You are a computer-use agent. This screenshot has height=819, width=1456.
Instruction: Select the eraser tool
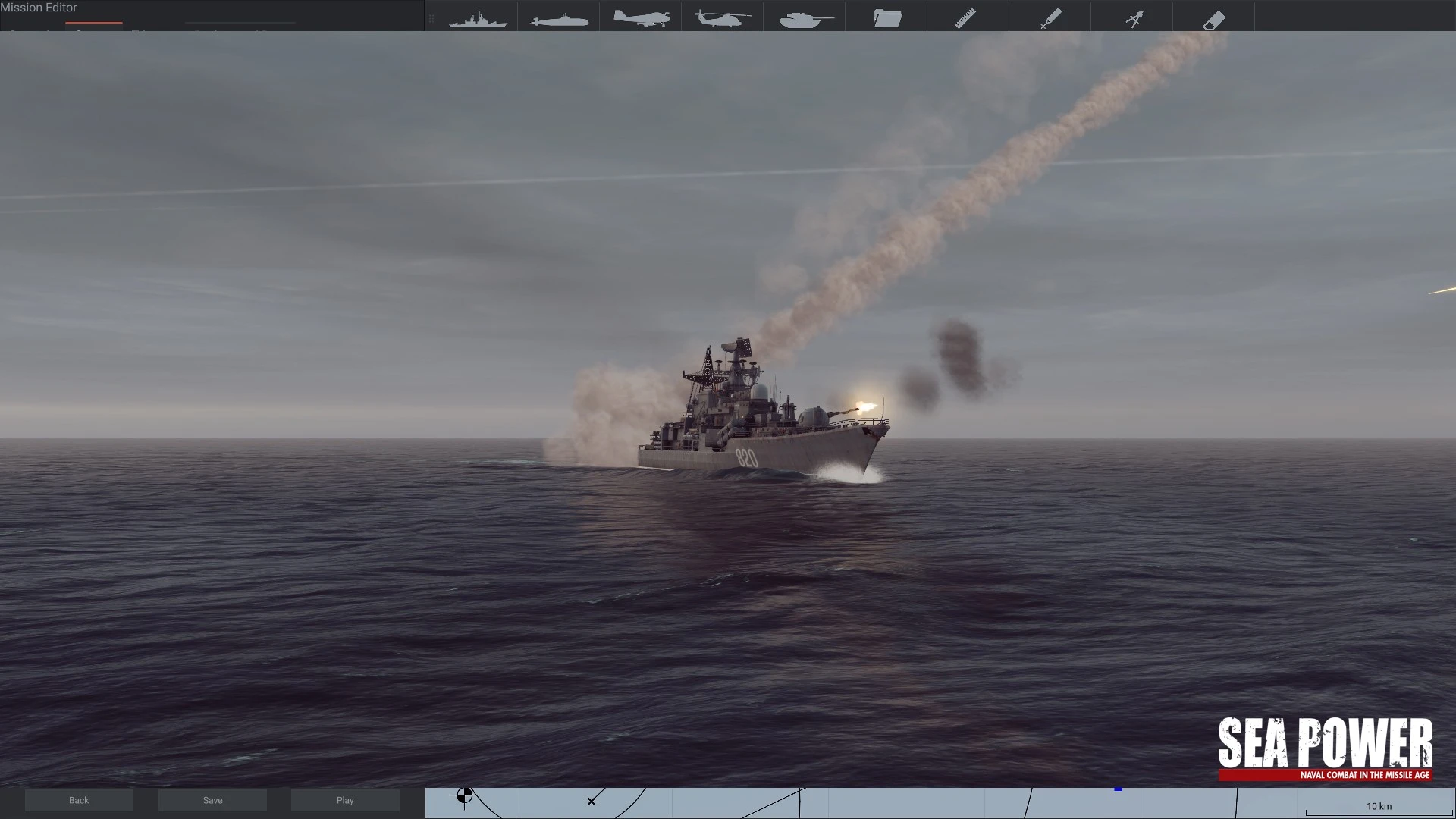tap(1214, 19)
